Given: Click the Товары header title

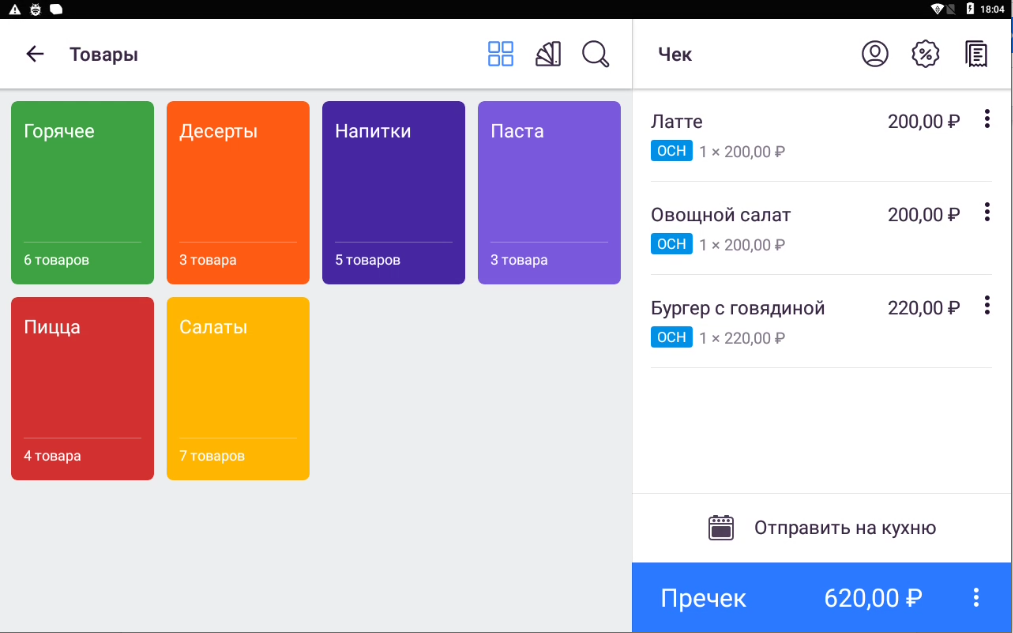Looking at the screenshot, I should click(x=103, y=54).
